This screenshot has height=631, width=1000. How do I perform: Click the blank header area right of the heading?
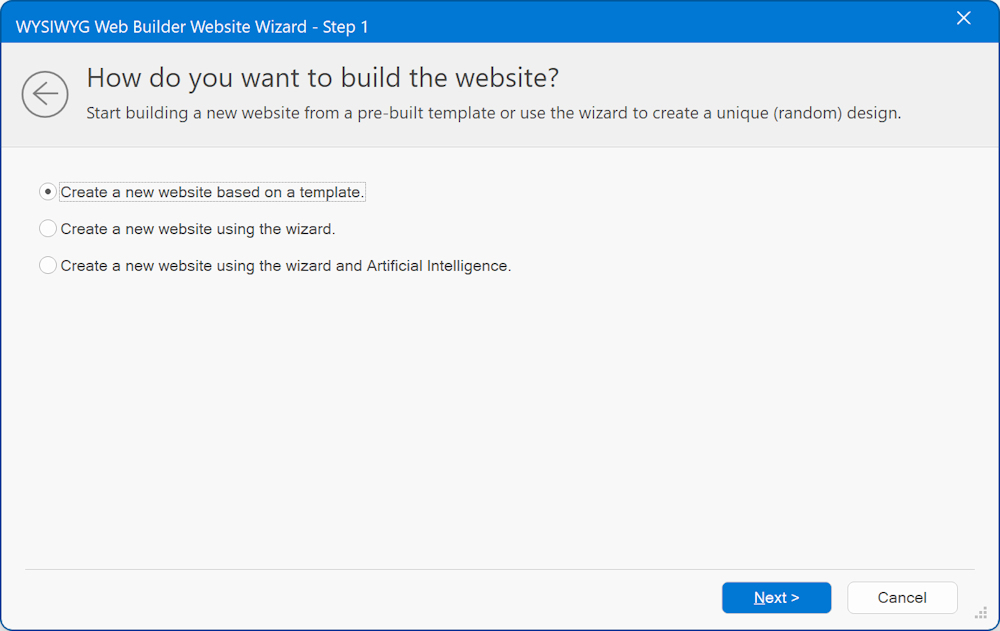click(780, 78)
